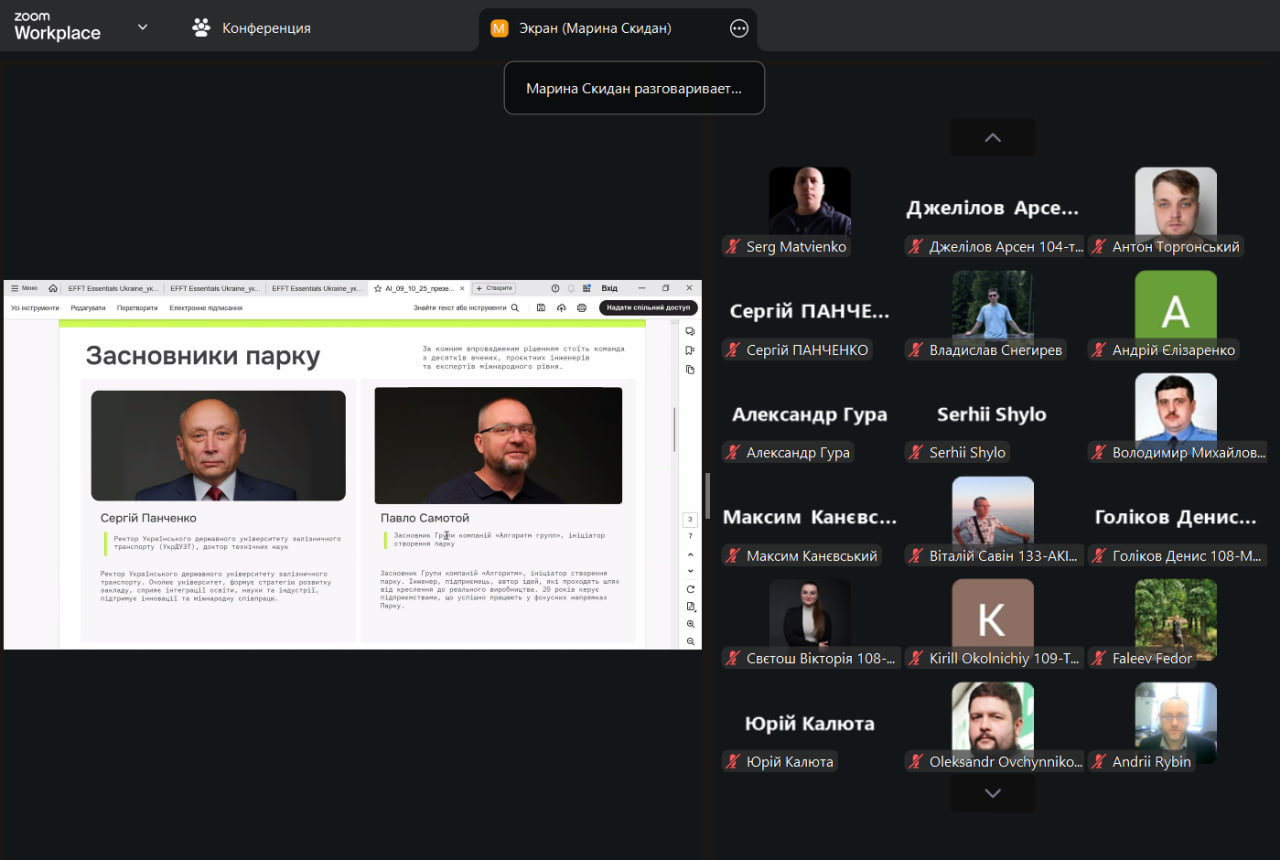Toggle muted microphone icon for Юрій Калюта
The width and height of the screenshot is (1280, 860).
pos(733,762)
